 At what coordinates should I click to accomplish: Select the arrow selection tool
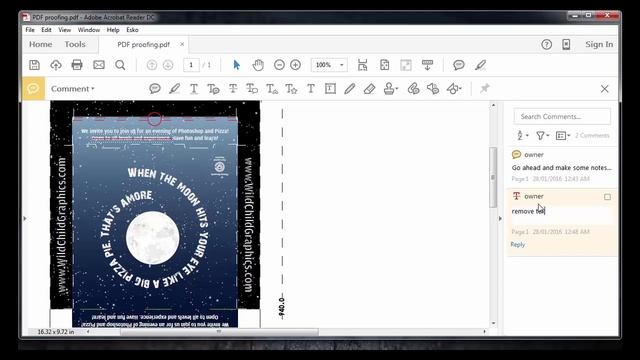236,65
